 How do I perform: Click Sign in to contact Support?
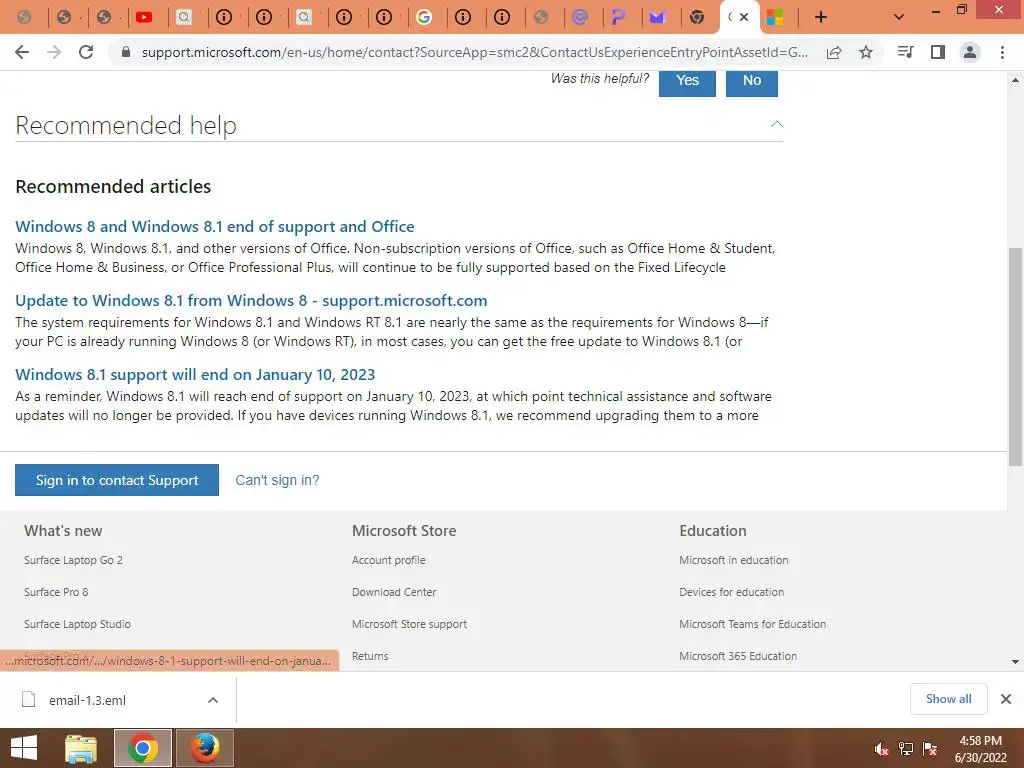(117, 480)
